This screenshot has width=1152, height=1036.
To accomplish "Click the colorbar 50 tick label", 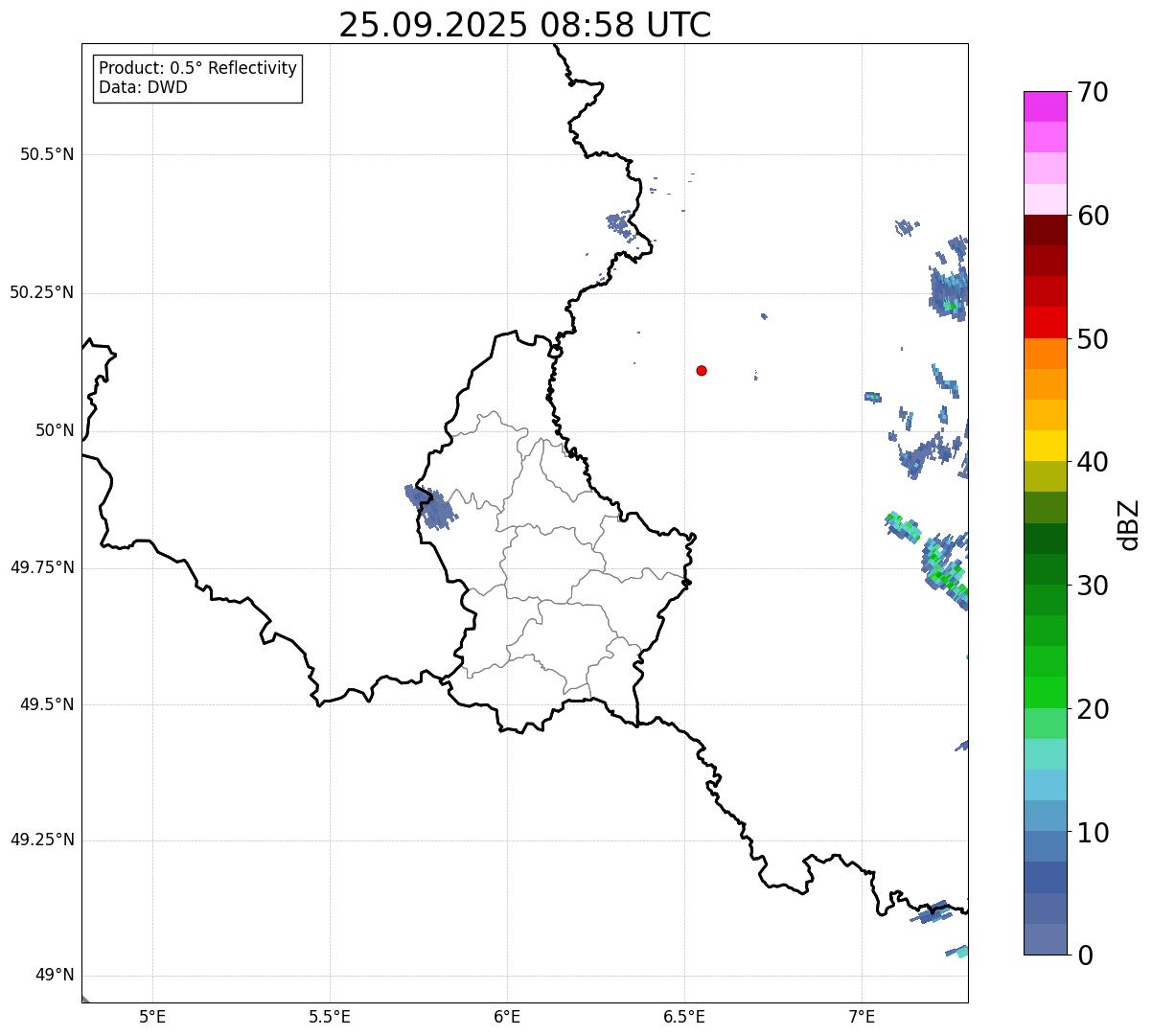I will (1093, 339).
